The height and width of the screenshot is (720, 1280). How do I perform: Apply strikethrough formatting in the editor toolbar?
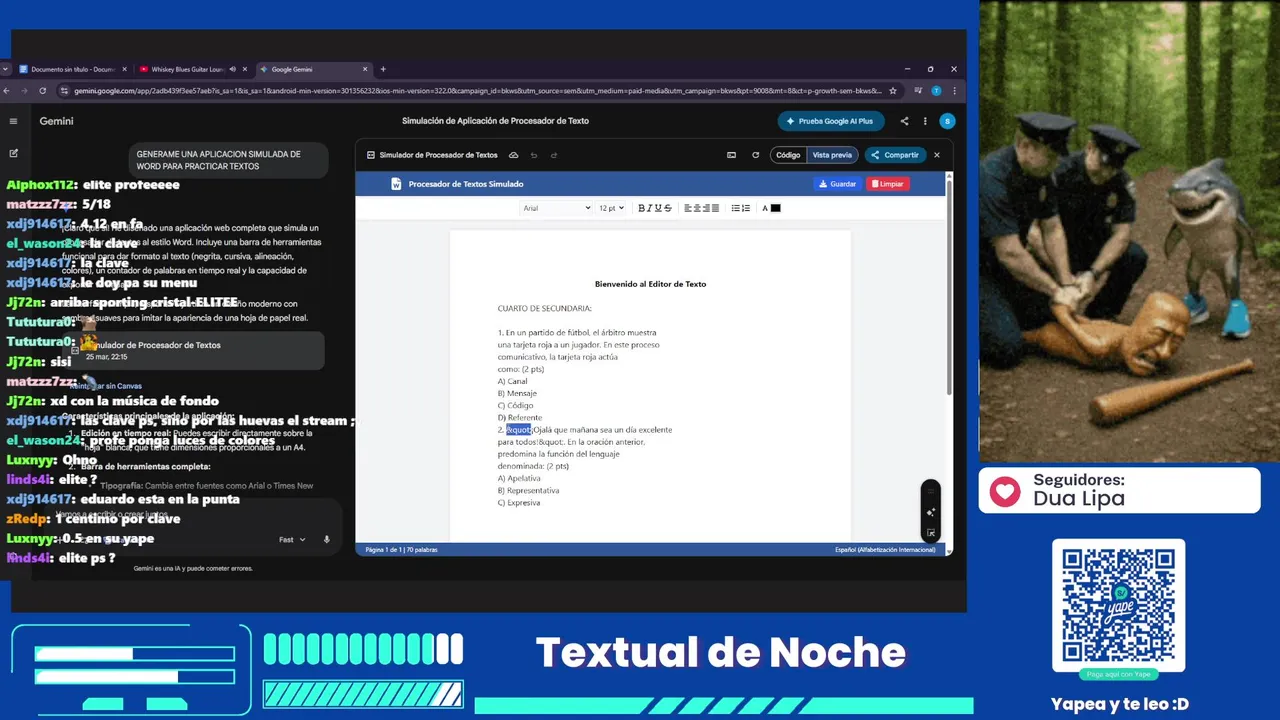pyautogui.click(x=668, y=208)
